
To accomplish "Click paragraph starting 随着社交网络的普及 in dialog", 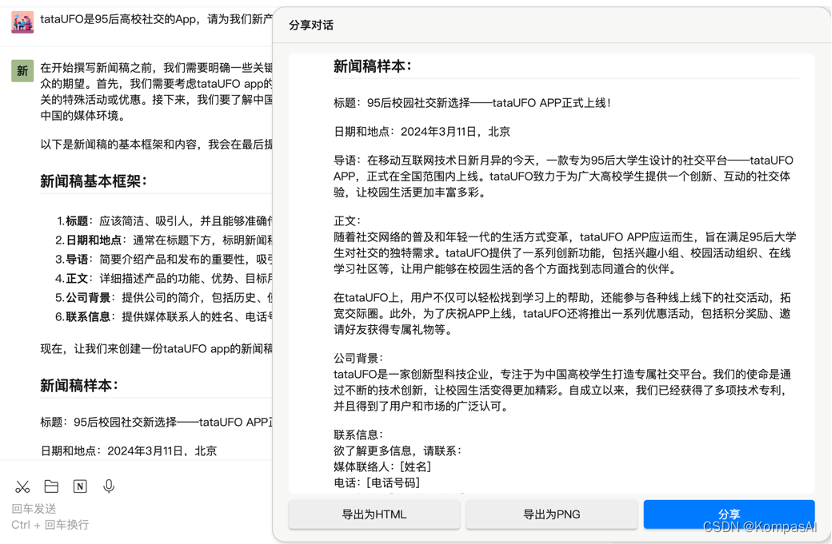I will click(x=565, y=253).
